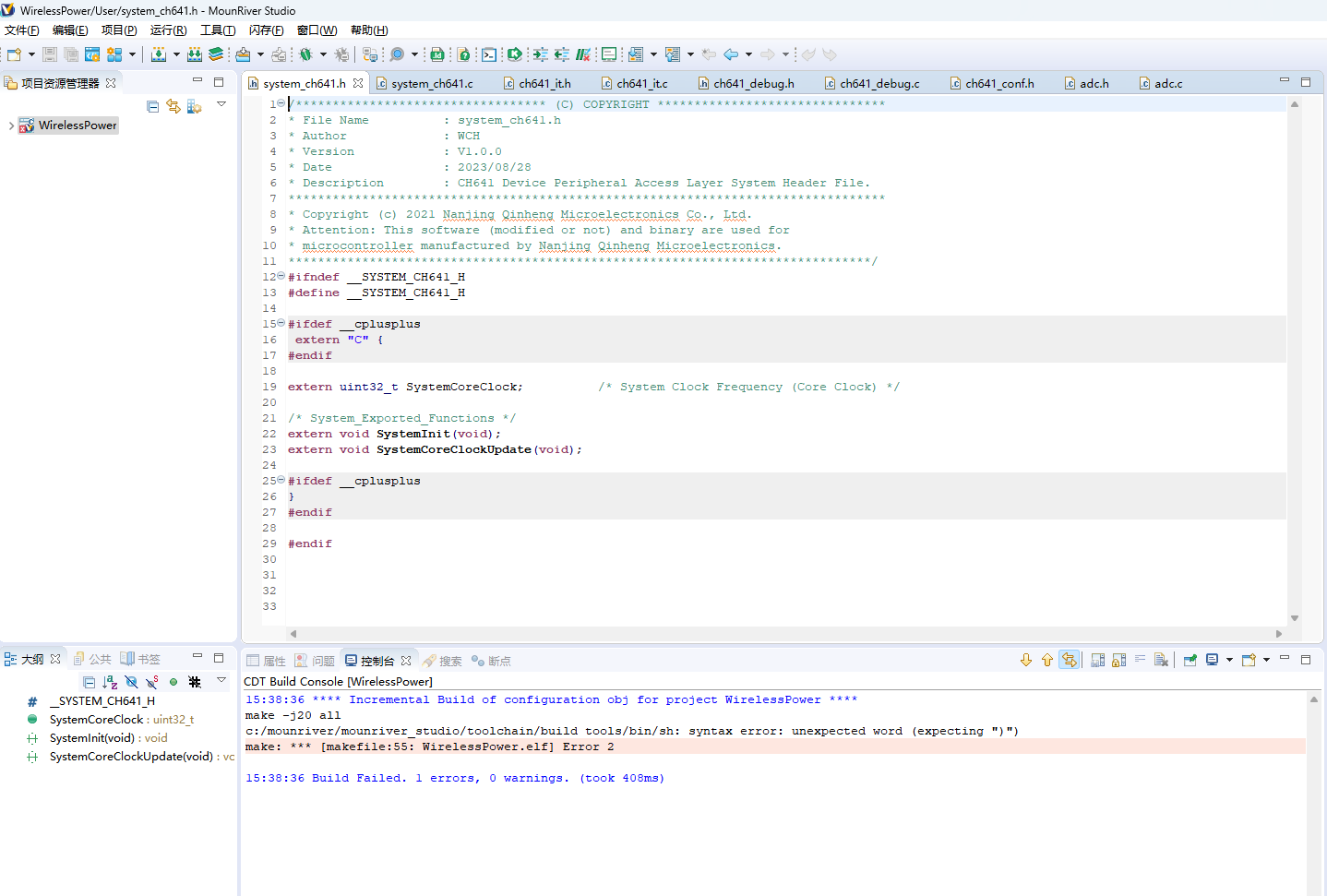Switch to the ch641_debug.c editor tab
The image size is (1327, 896).
click(873, 83)
